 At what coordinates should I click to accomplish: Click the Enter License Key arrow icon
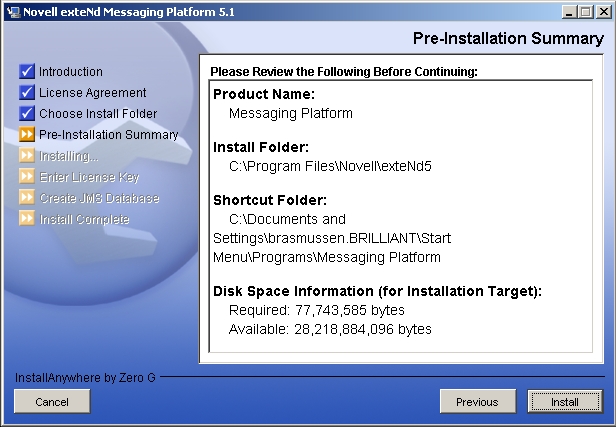[27, 177]
